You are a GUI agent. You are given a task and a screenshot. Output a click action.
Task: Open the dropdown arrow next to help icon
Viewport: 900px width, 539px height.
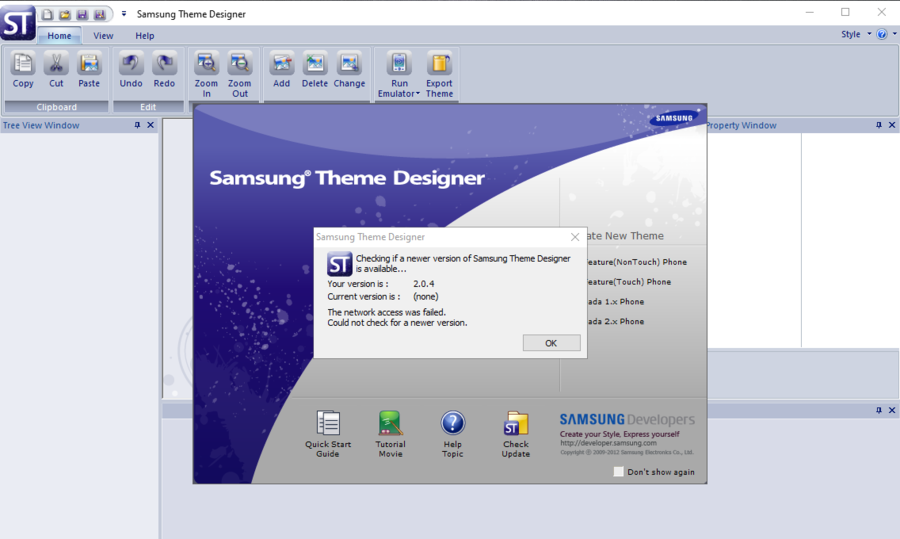pyautogui.click(x=894, y=34)
